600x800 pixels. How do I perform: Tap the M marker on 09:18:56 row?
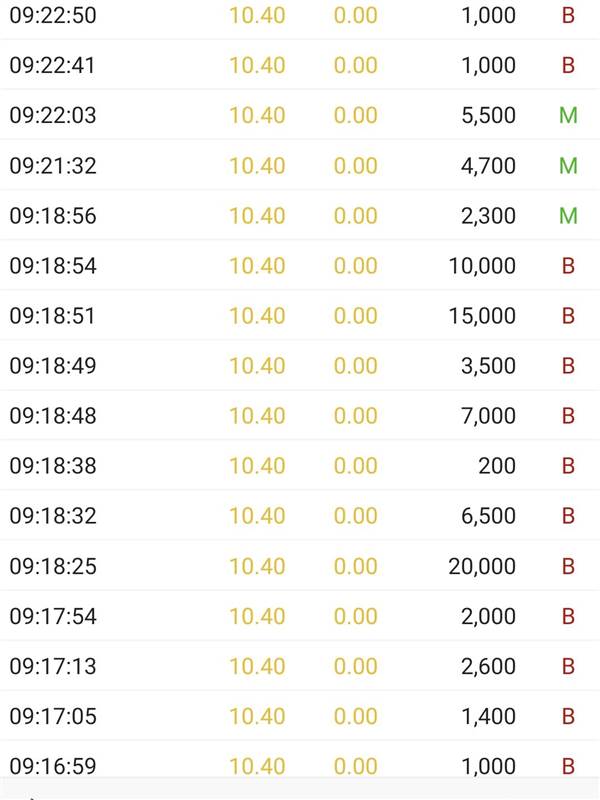(568, 215)
